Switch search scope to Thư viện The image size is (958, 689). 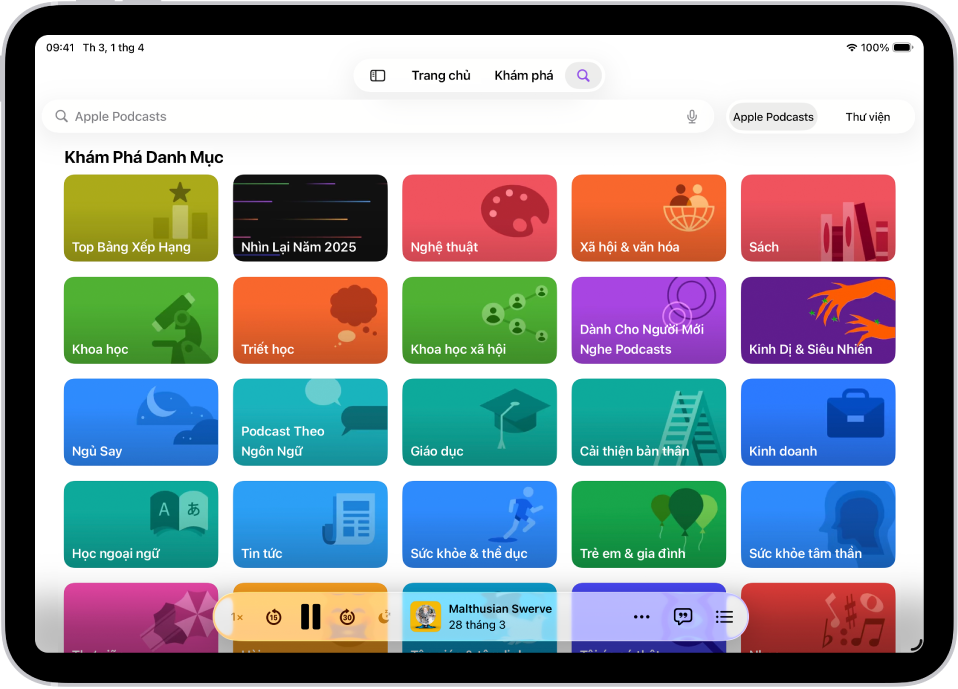coord(868,116)
